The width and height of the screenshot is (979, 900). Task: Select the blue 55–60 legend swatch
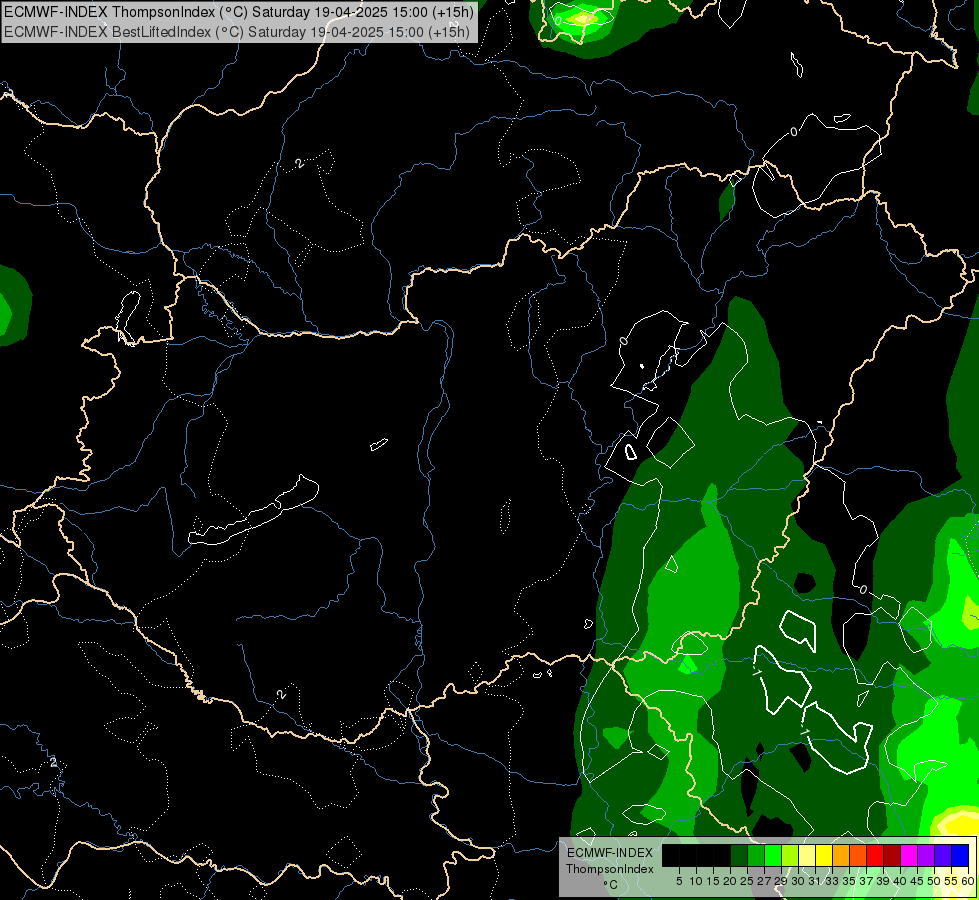click(960, 855)
